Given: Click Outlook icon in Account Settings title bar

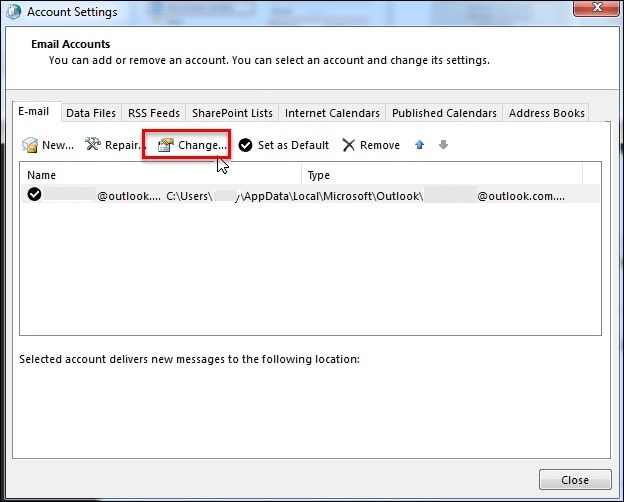Looking at the screenshot, I should pyautogui.click(x=13, y=12).
